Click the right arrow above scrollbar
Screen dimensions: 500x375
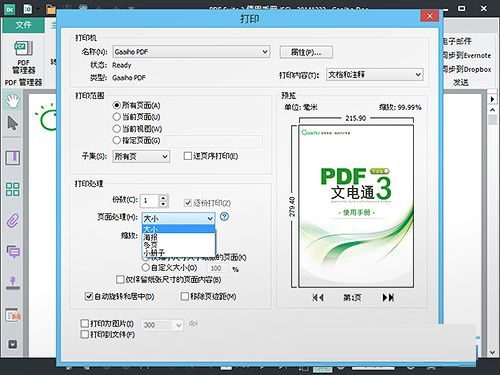492,99
